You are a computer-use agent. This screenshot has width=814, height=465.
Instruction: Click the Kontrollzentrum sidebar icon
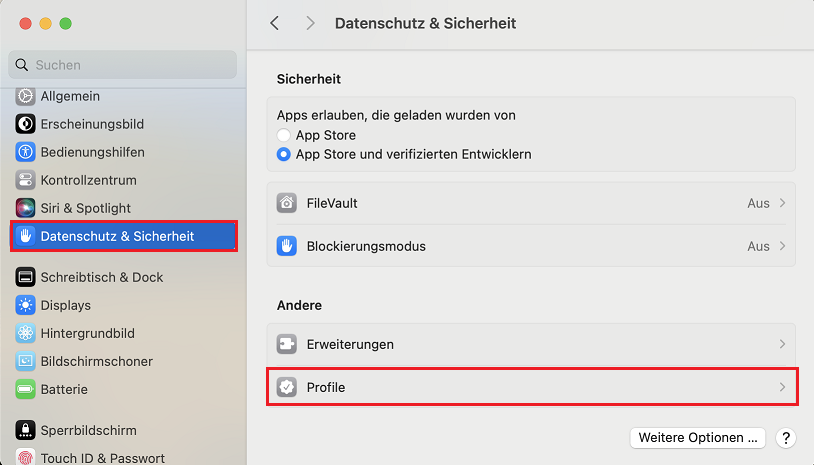pyautogui.click(x=25, y=180)
